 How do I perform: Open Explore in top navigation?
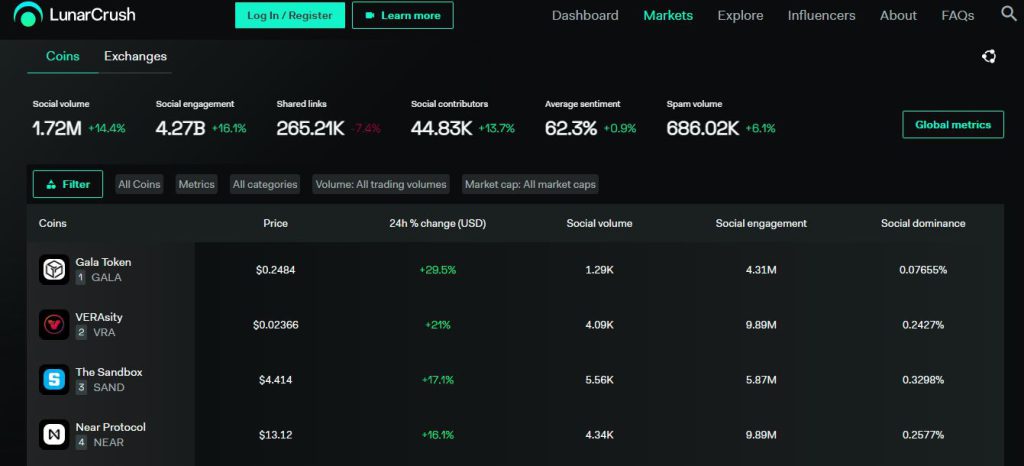[740, 15]
